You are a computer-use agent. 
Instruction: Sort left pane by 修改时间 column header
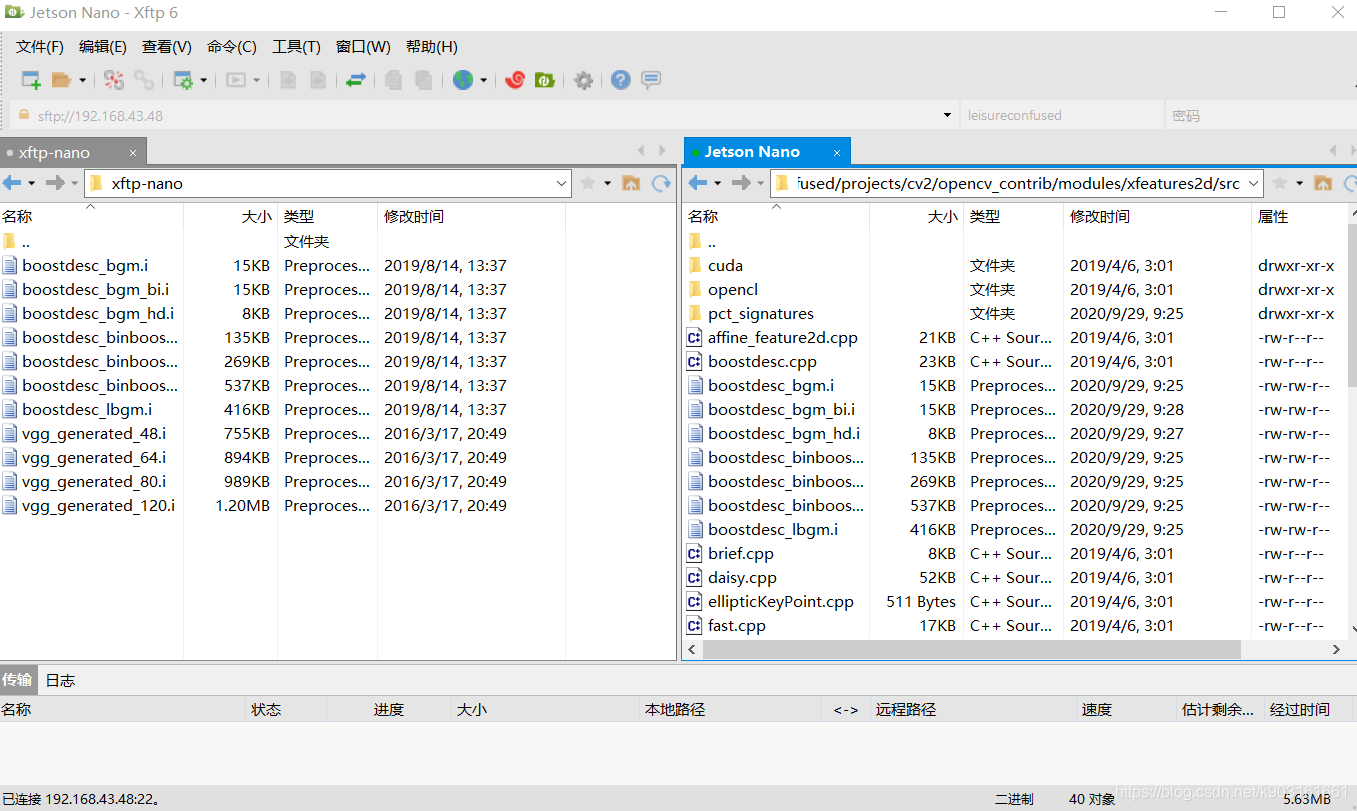[471, 216]
